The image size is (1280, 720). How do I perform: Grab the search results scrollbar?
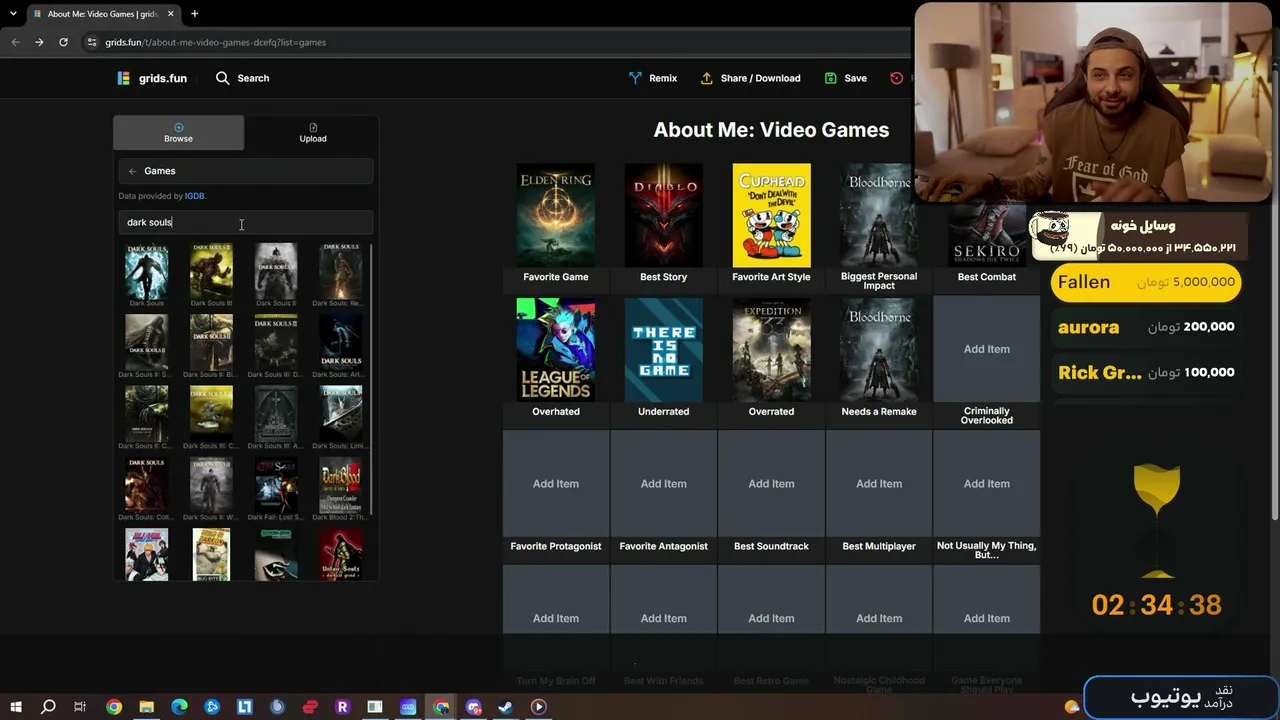(371, 380)
